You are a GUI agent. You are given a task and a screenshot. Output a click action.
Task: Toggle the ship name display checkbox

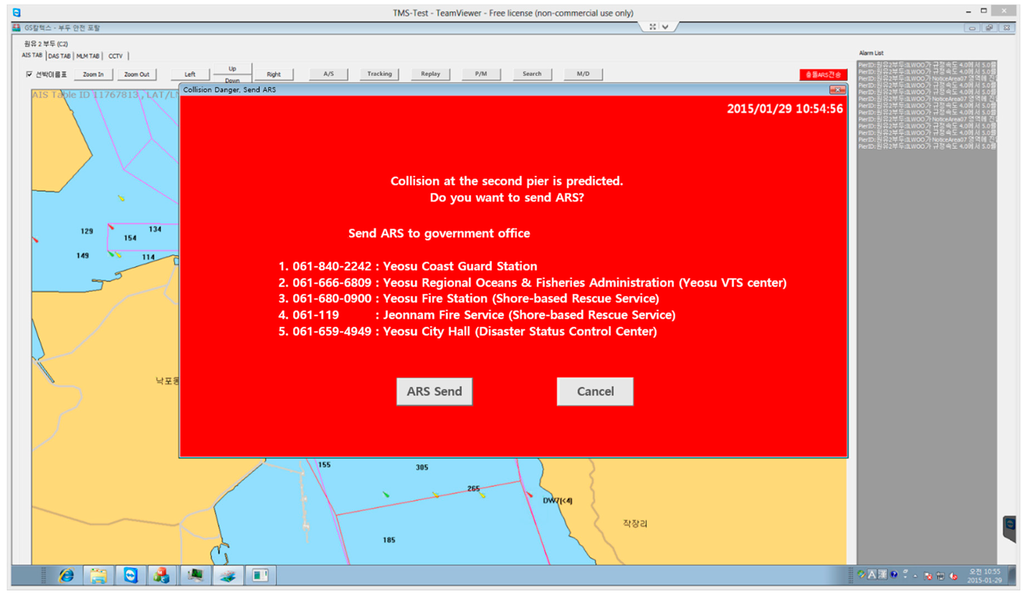[x=29, y=74]
